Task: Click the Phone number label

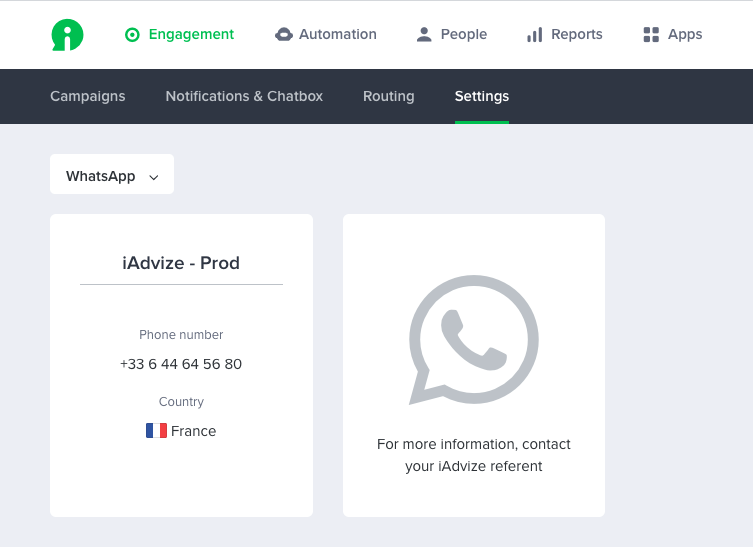Action: point(181,335)
